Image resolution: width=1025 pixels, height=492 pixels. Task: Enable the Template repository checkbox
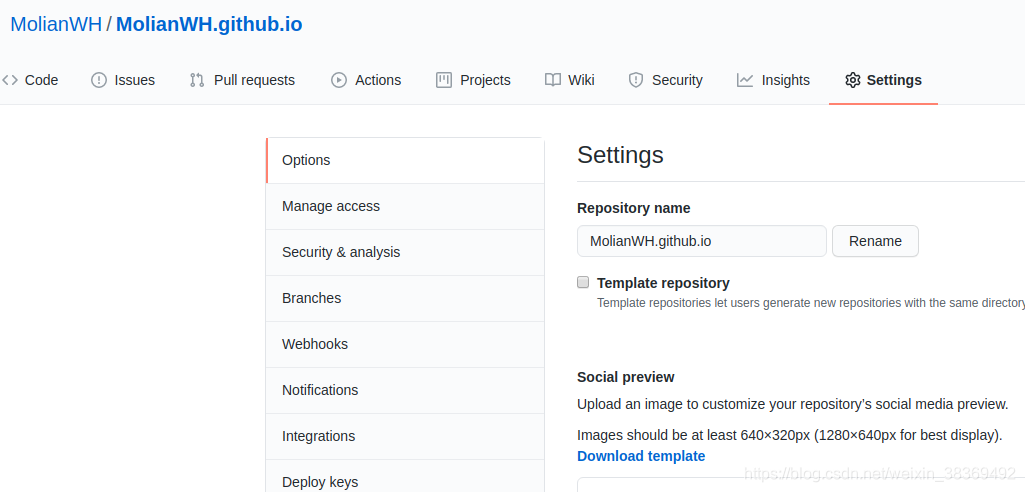(583, 282)
